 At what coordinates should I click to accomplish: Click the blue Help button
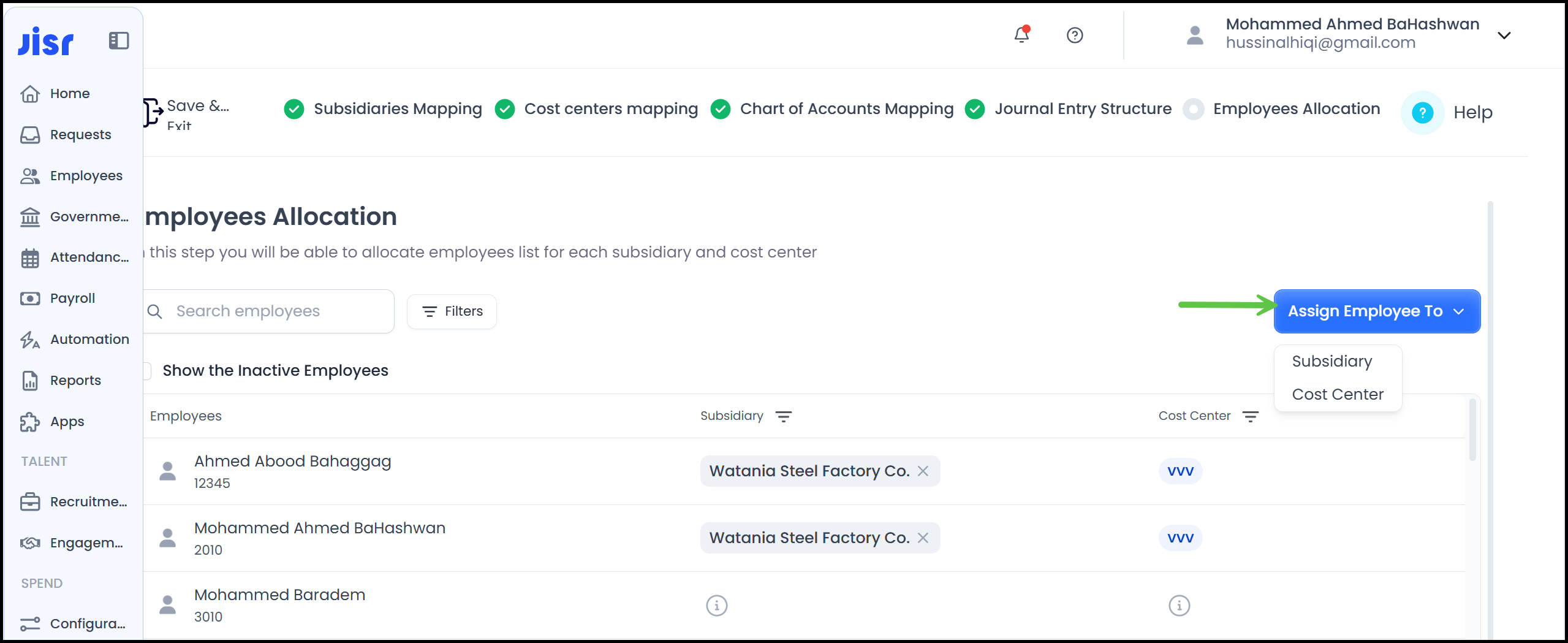click(1422, 113)
